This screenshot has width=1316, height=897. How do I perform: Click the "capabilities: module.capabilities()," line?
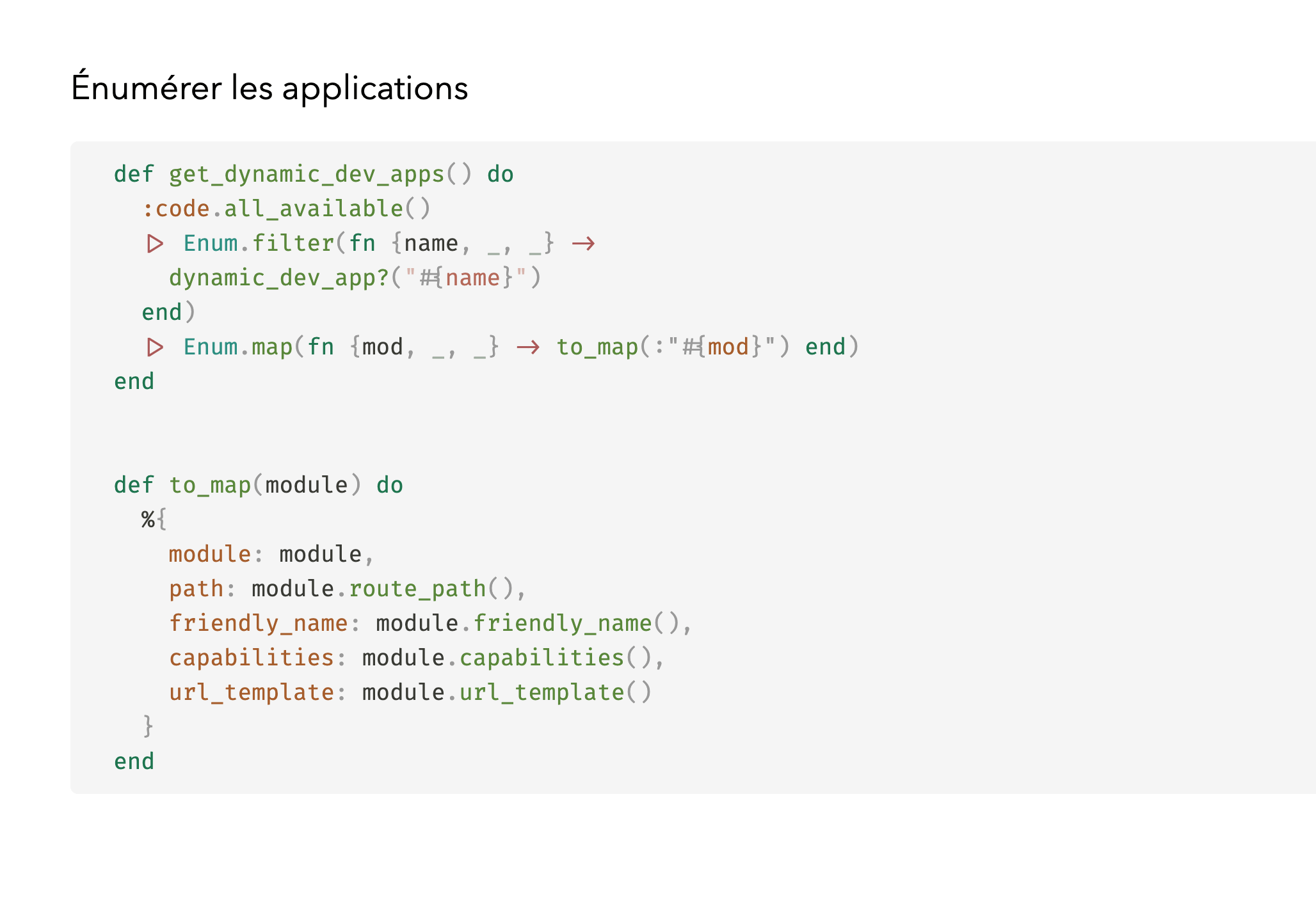tap(417, 658)
